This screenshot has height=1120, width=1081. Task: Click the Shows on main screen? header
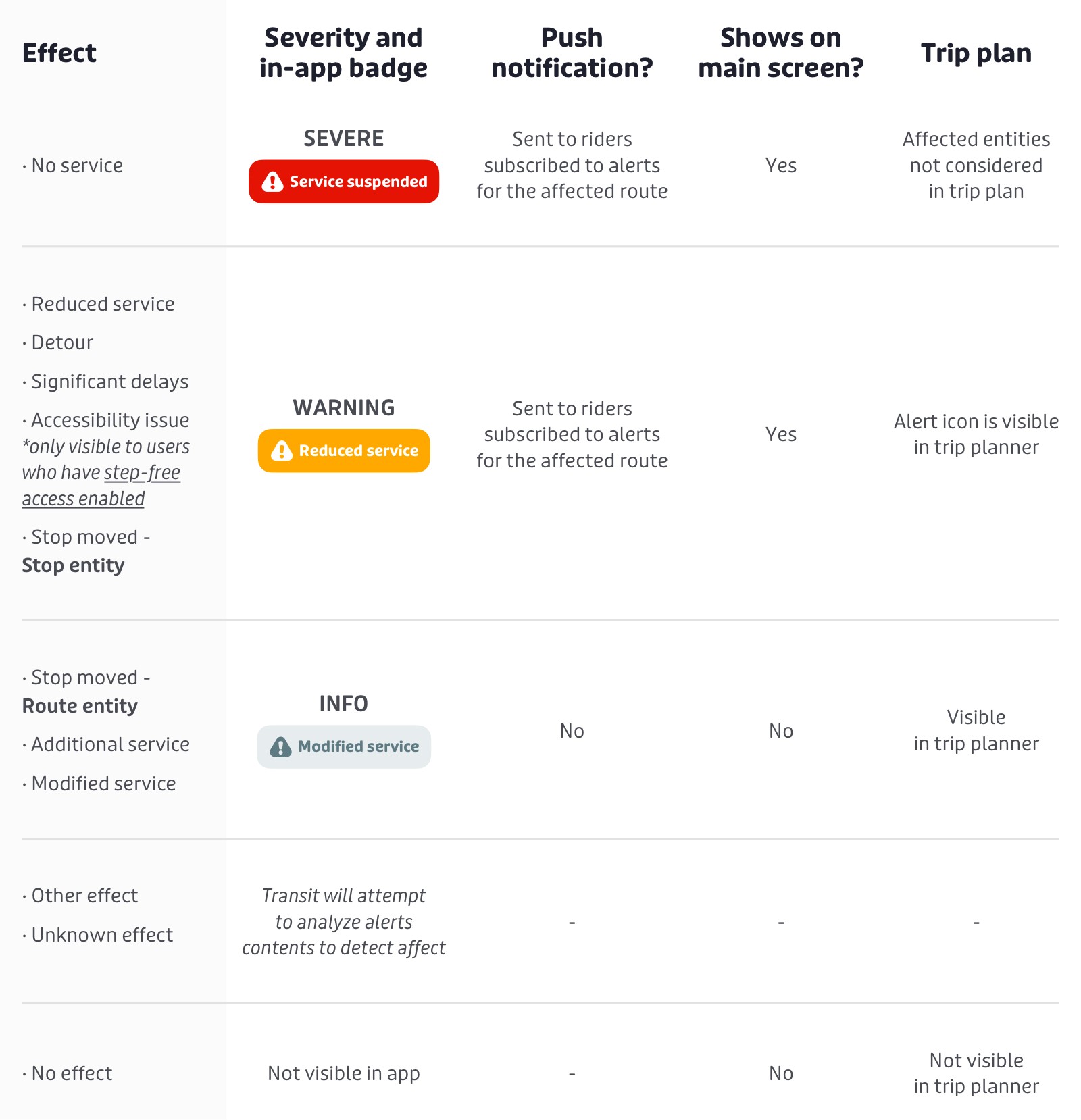[781, 53]
